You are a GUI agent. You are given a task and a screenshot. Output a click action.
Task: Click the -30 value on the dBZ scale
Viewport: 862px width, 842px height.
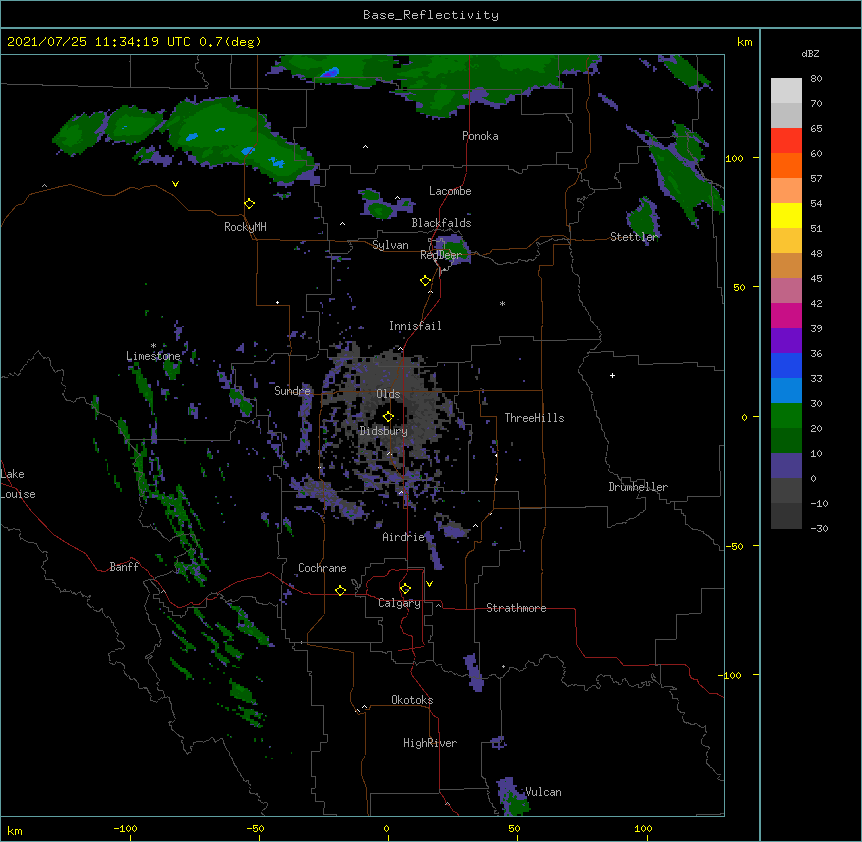pos(819,528)
